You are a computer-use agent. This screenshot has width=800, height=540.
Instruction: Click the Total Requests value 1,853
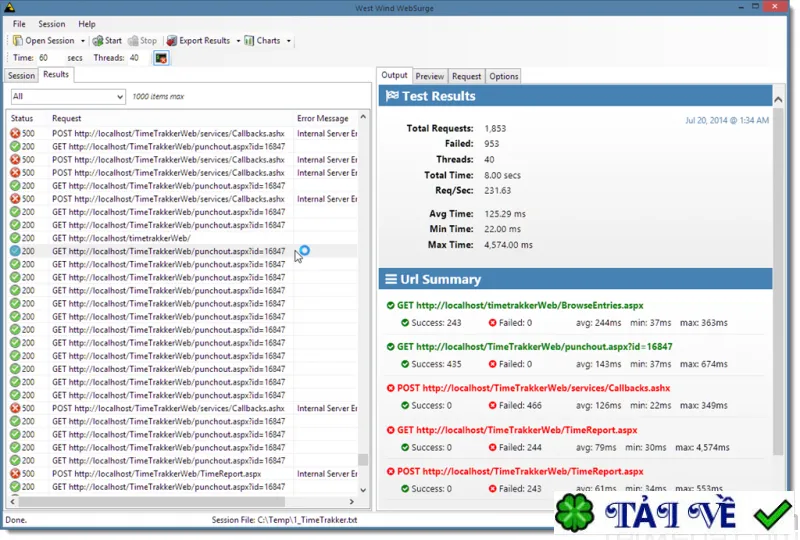(x=495, y=129)
